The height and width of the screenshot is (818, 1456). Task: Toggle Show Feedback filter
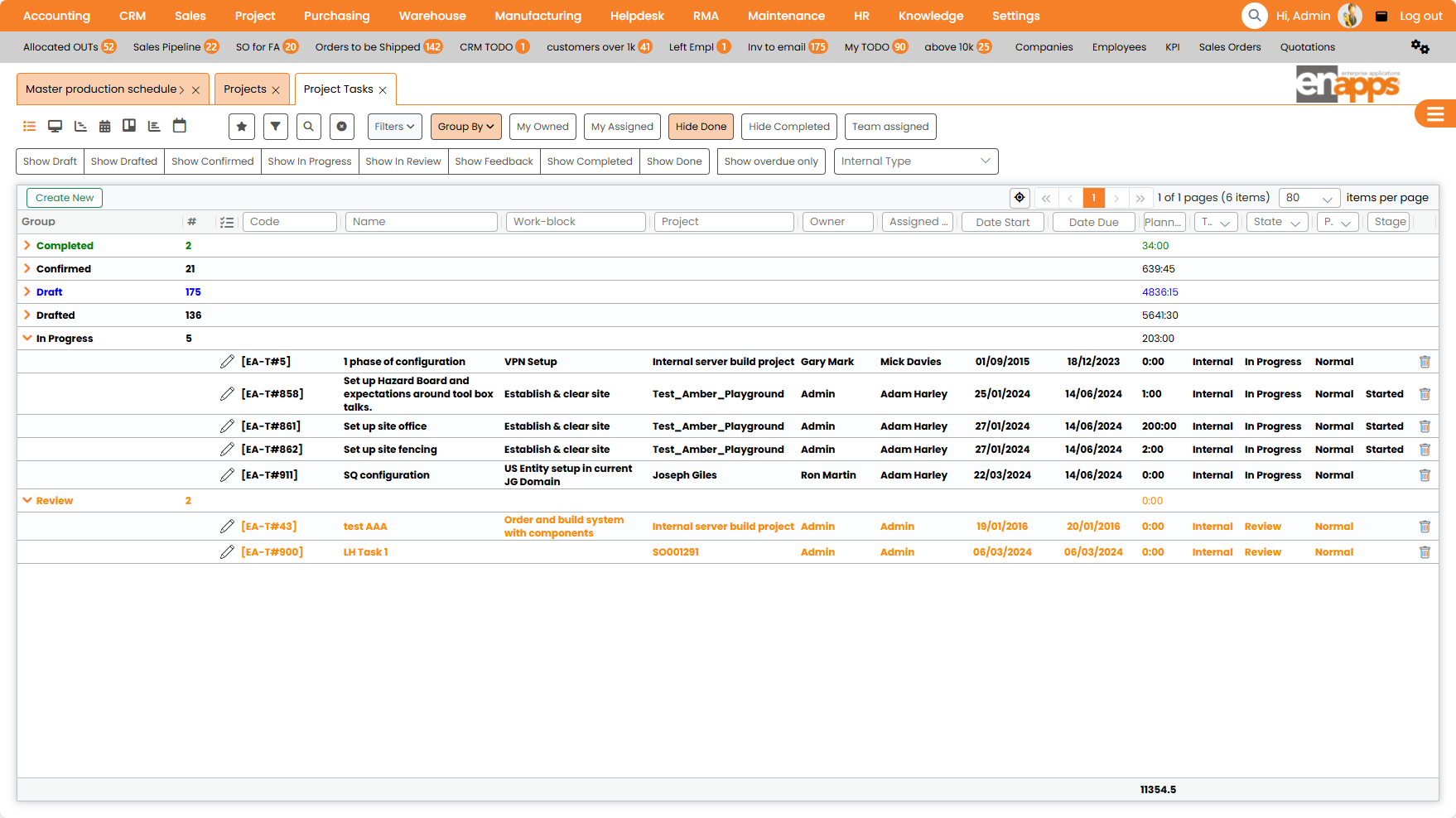coord(494,161)
